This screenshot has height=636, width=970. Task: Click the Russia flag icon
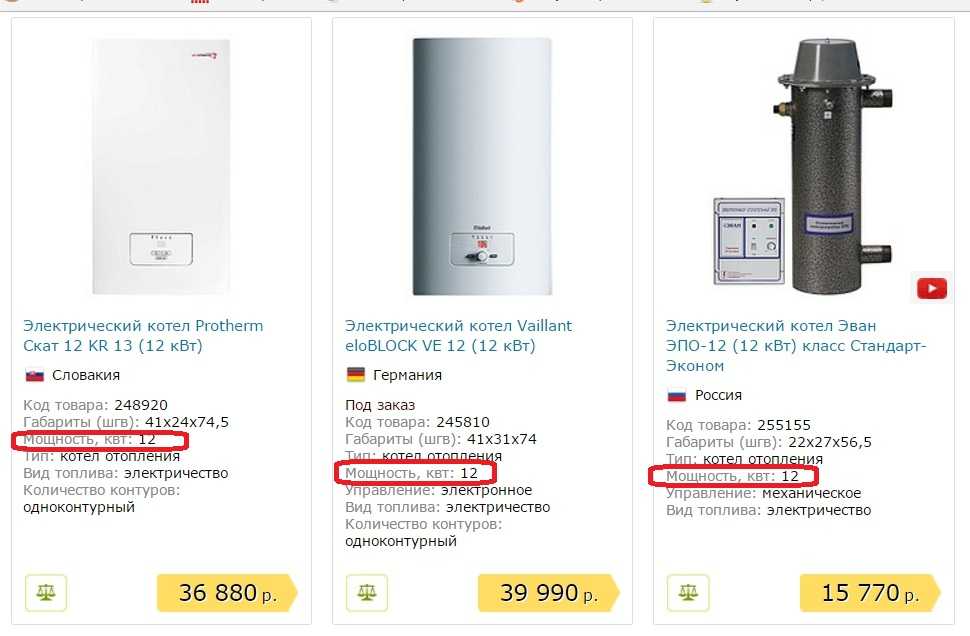pos(677,395)
